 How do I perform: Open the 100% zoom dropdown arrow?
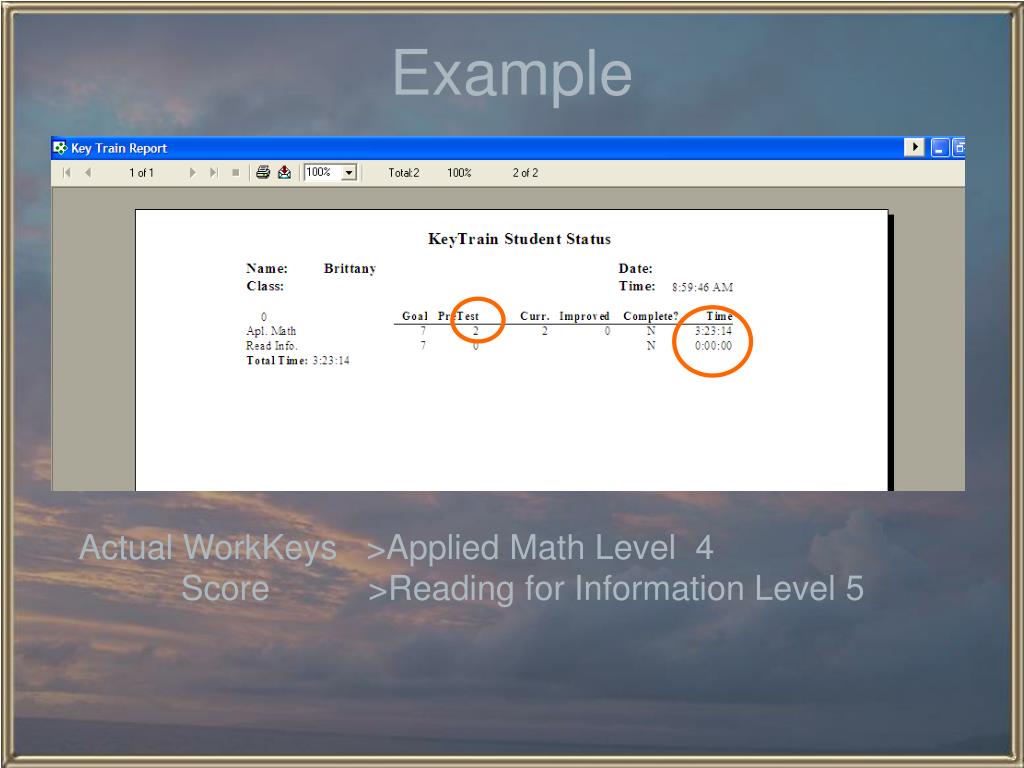pos(349,173)
